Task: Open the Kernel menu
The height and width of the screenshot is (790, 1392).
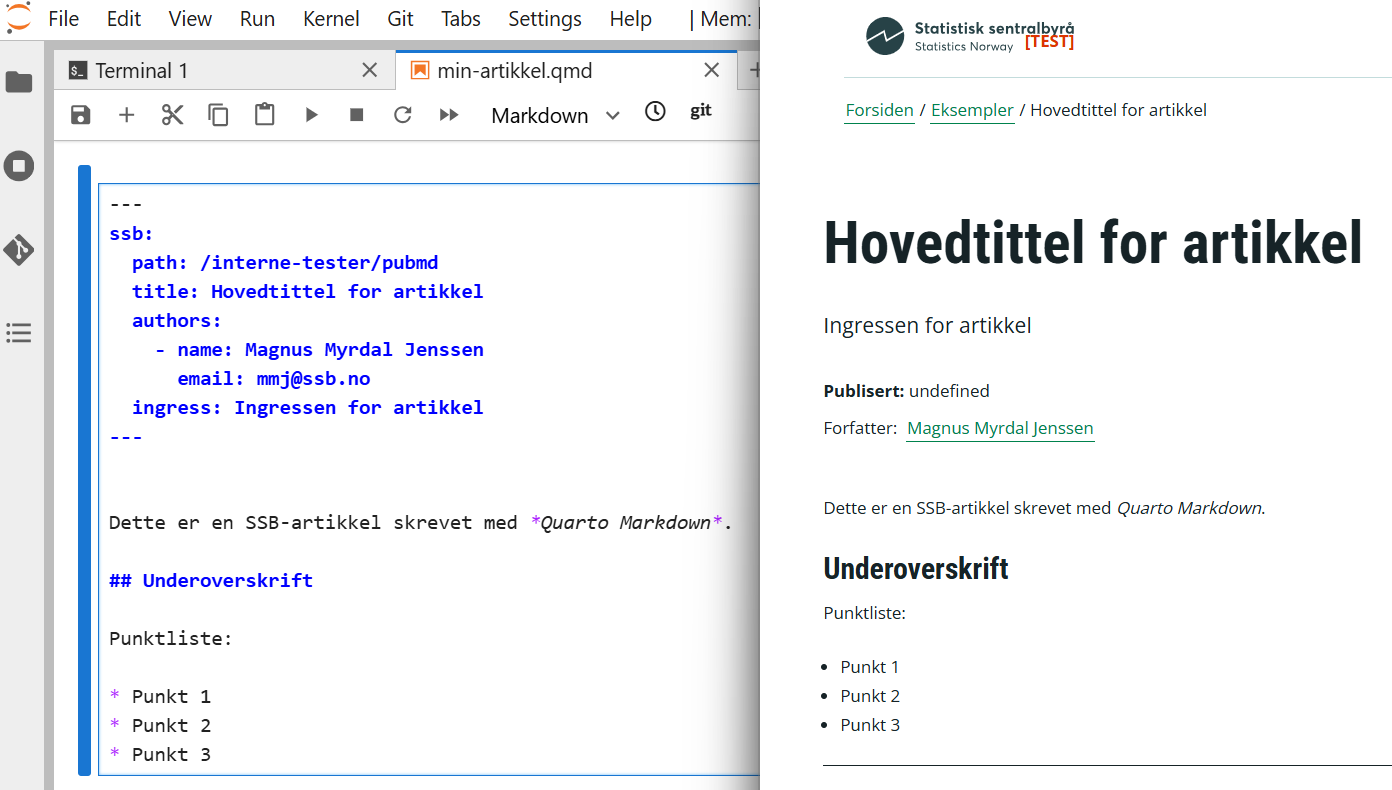Action: tap(330, 18)
